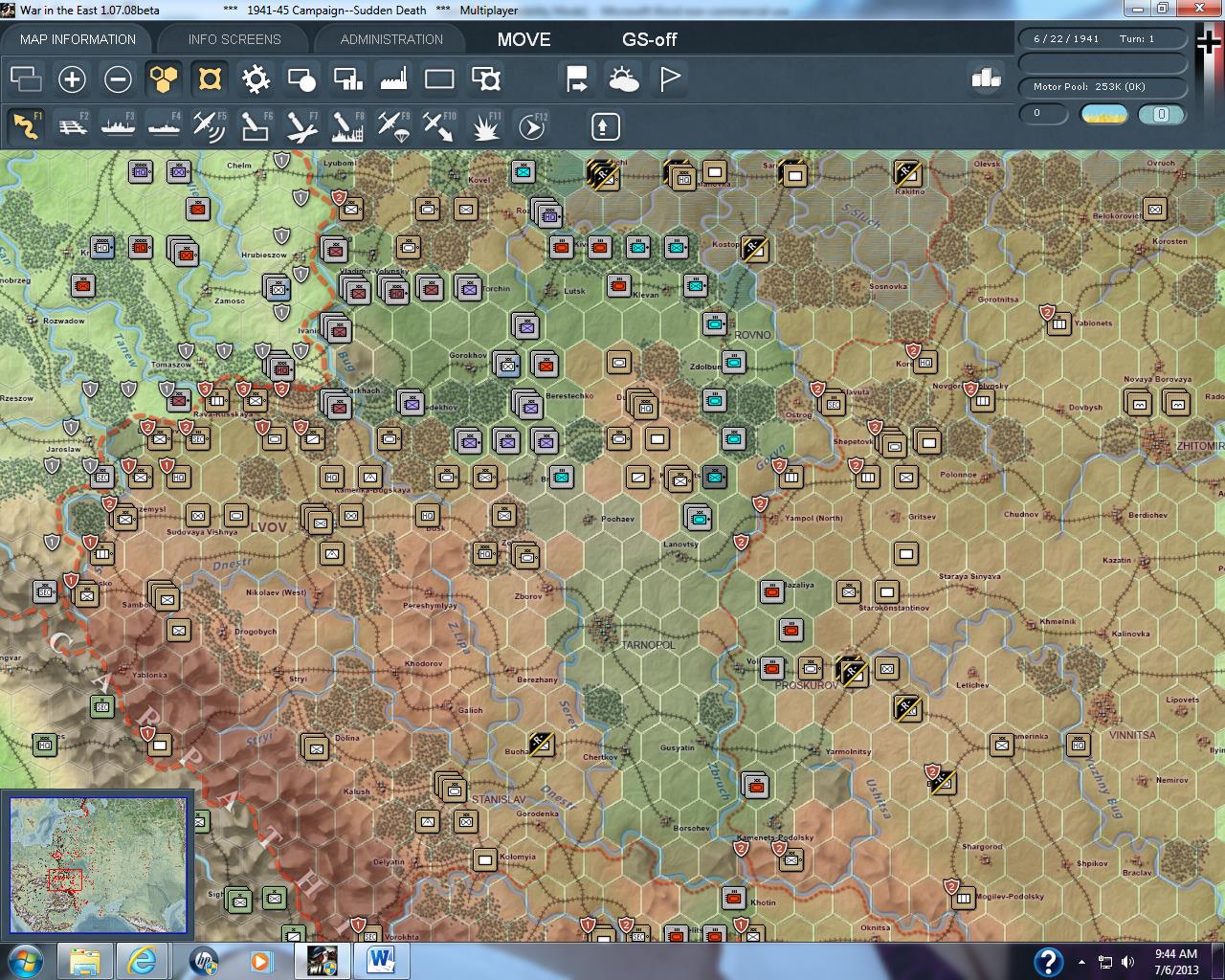The width and height of the screenshot is (1225, 980).
Task: Click the German cross side flag
Action: click(x=1210, y=44)
